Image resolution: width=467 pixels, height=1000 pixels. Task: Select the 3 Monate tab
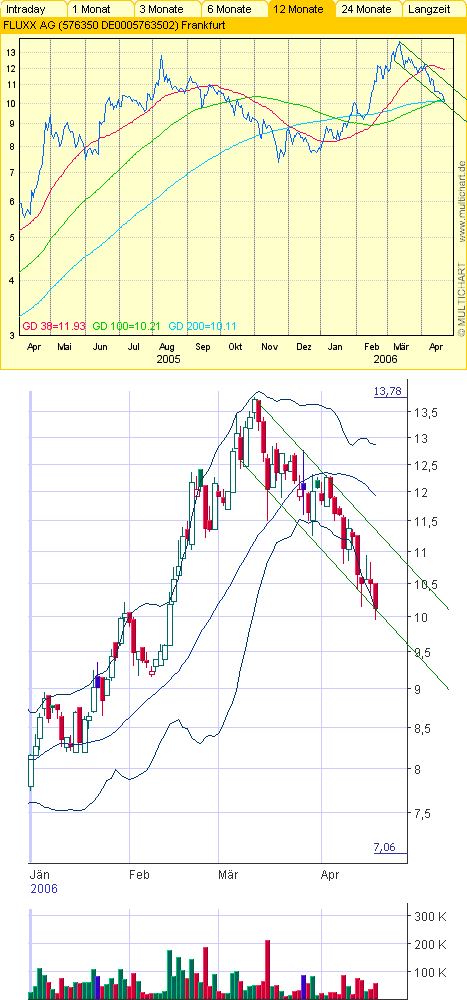pyautogui.click(x=167, y=10)
